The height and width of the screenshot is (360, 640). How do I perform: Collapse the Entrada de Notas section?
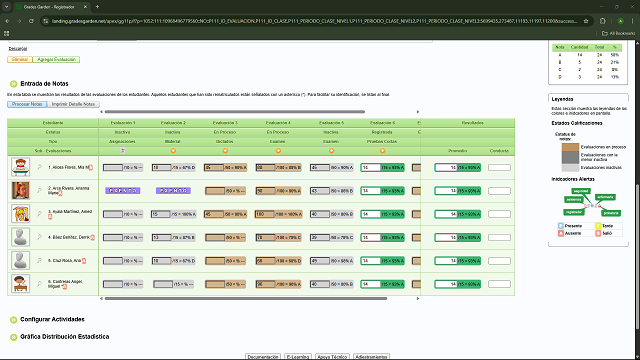pos(13,84)
